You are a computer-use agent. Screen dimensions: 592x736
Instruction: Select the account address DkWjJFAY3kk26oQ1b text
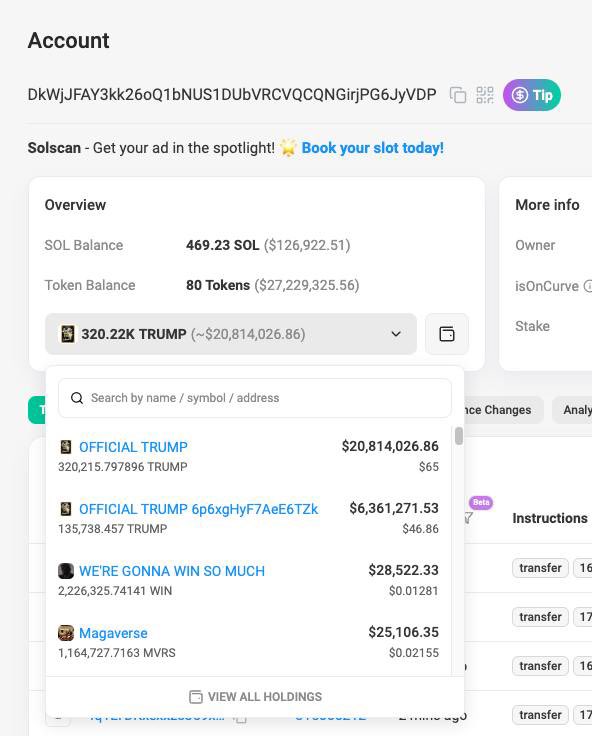(x=232, y=95)
